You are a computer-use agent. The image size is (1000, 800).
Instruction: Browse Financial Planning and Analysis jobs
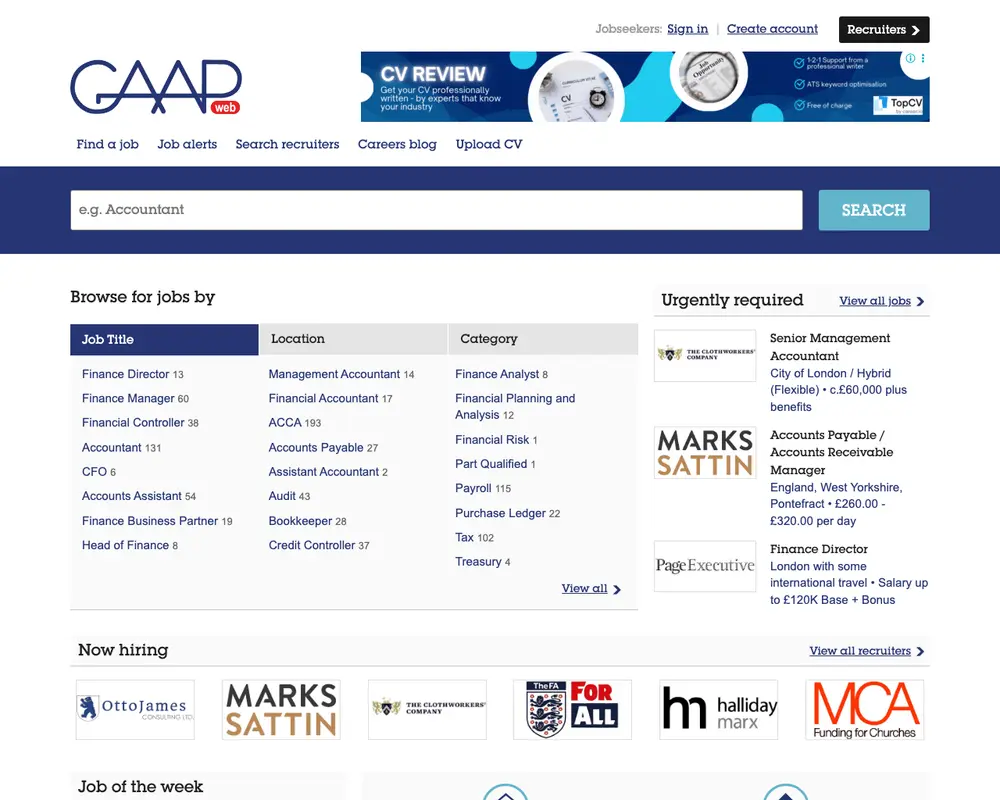tap(515, 406)
